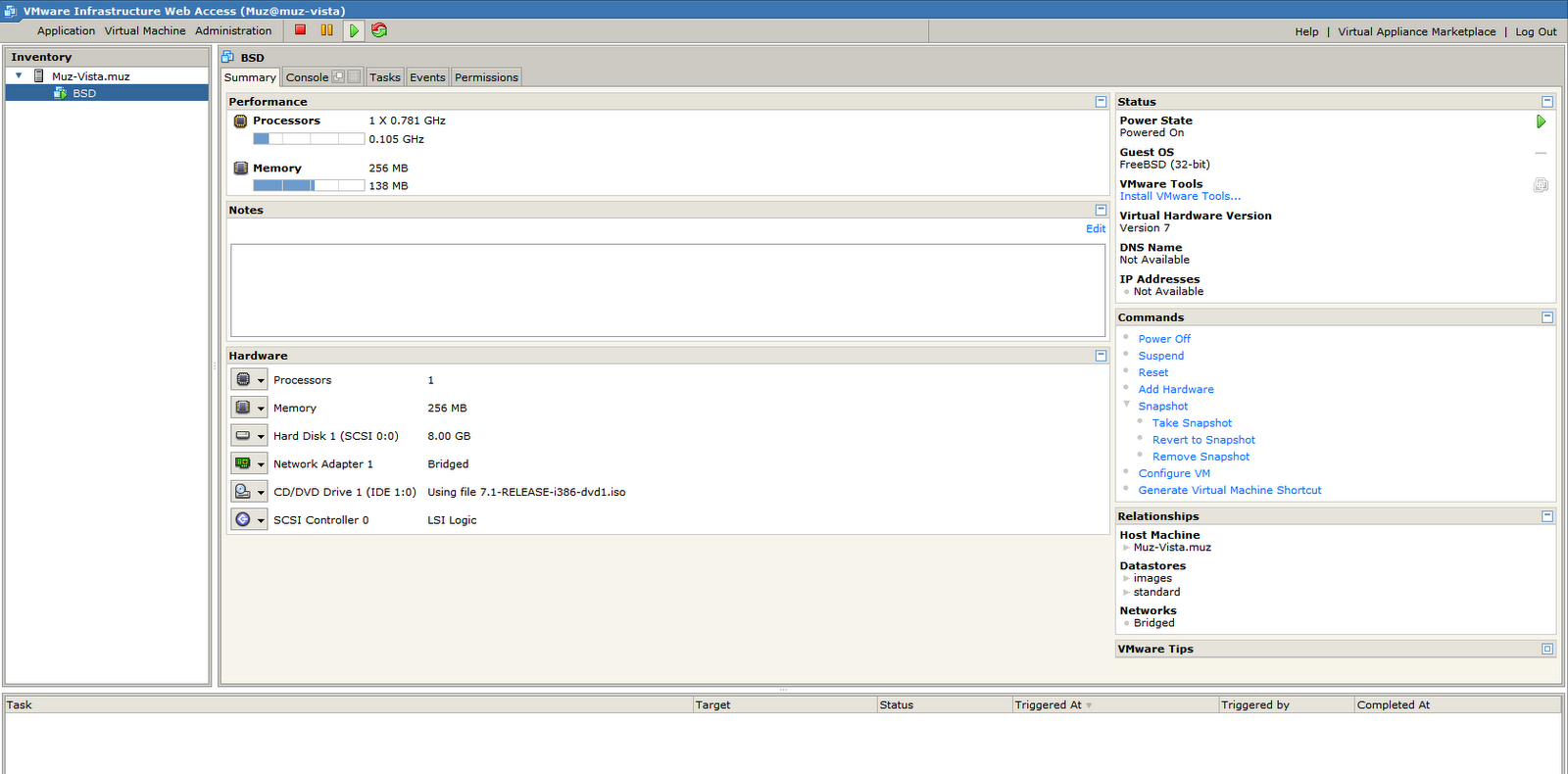
Task: Click the Configure VM link
Action: coord(1174,473)
